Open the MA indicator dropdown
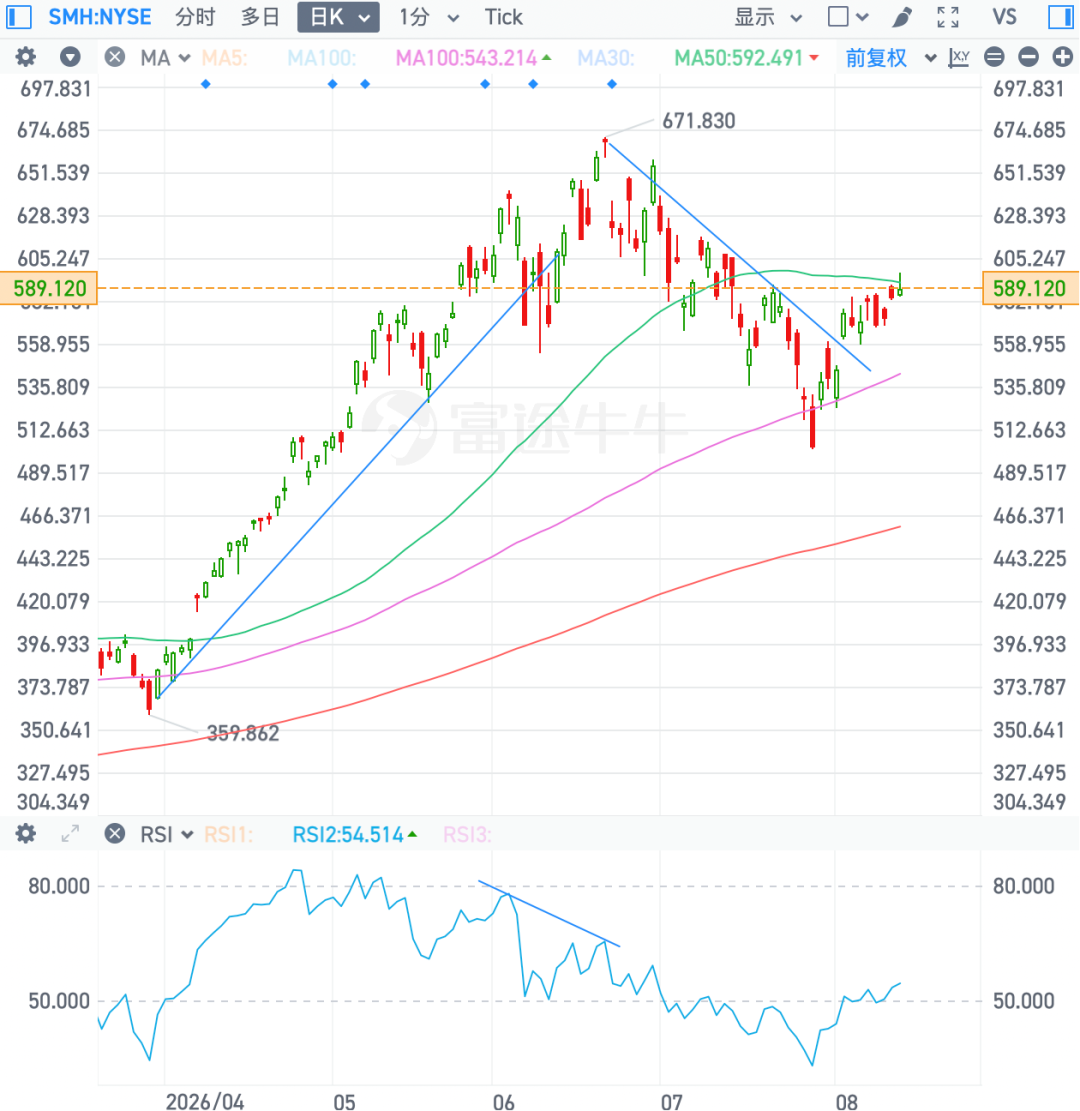 (x=165, y=58)
